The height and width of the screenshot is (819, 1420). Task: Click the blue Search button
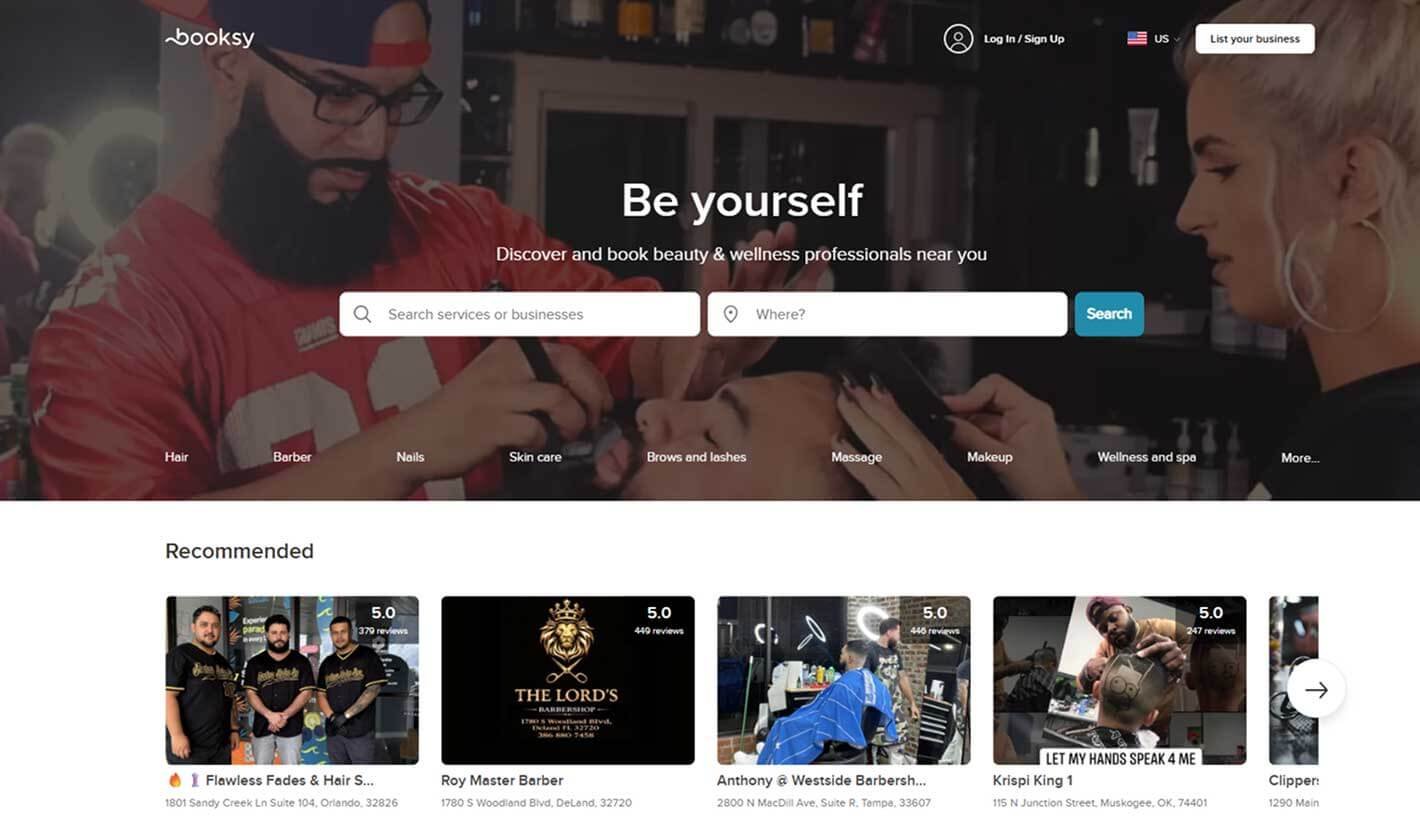click(1109, 314)
